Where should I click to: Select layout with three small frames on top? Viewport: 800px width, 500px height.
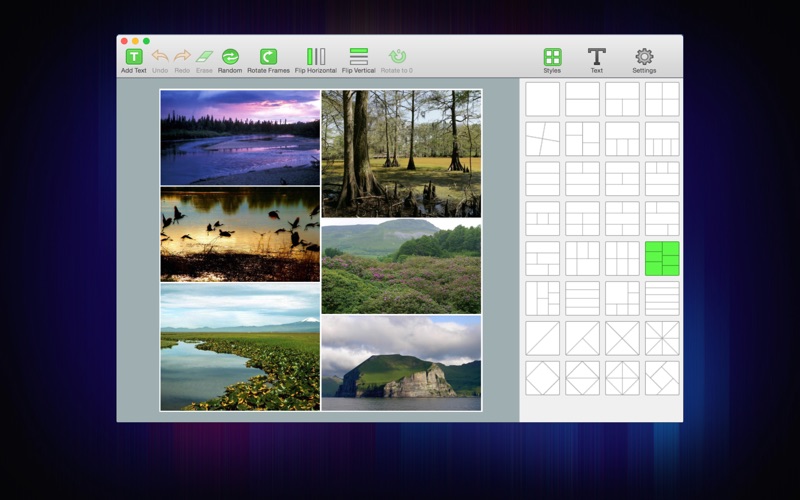(x=662, y=179)
